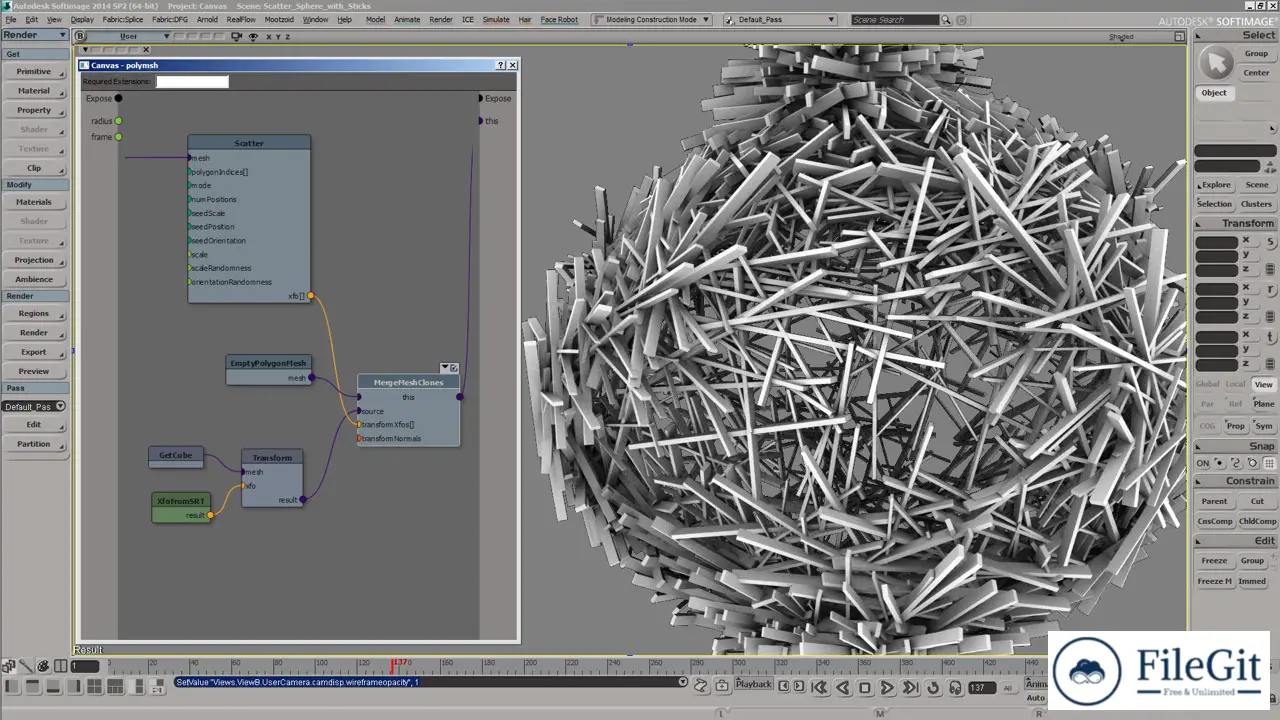The image size is (1280, 720).
Task: Select View transform mode
Action: tap(1264, 384)
